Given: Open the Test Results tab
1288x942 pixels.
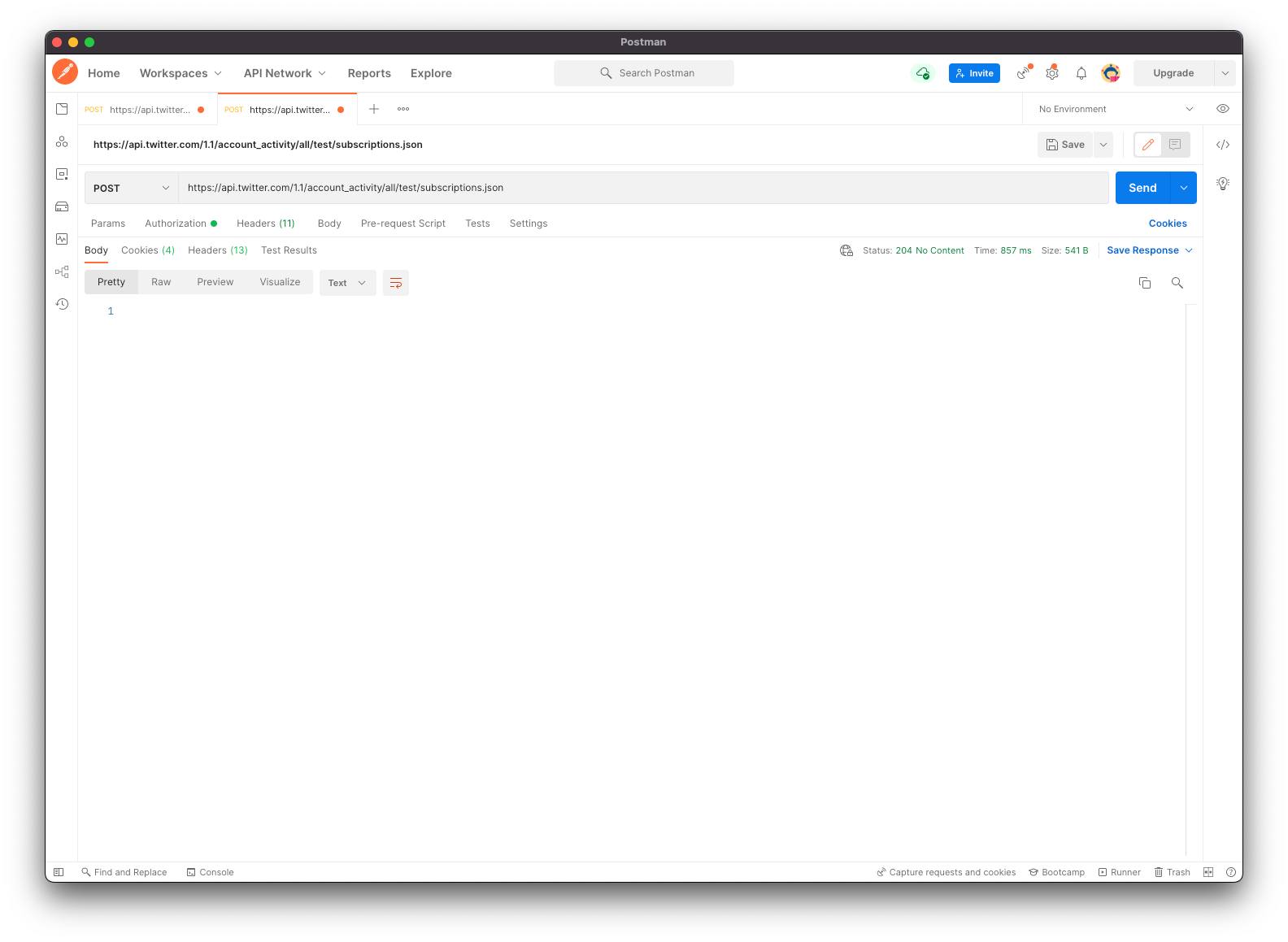Looking at the screenshot, I should [x=289, y=250].
